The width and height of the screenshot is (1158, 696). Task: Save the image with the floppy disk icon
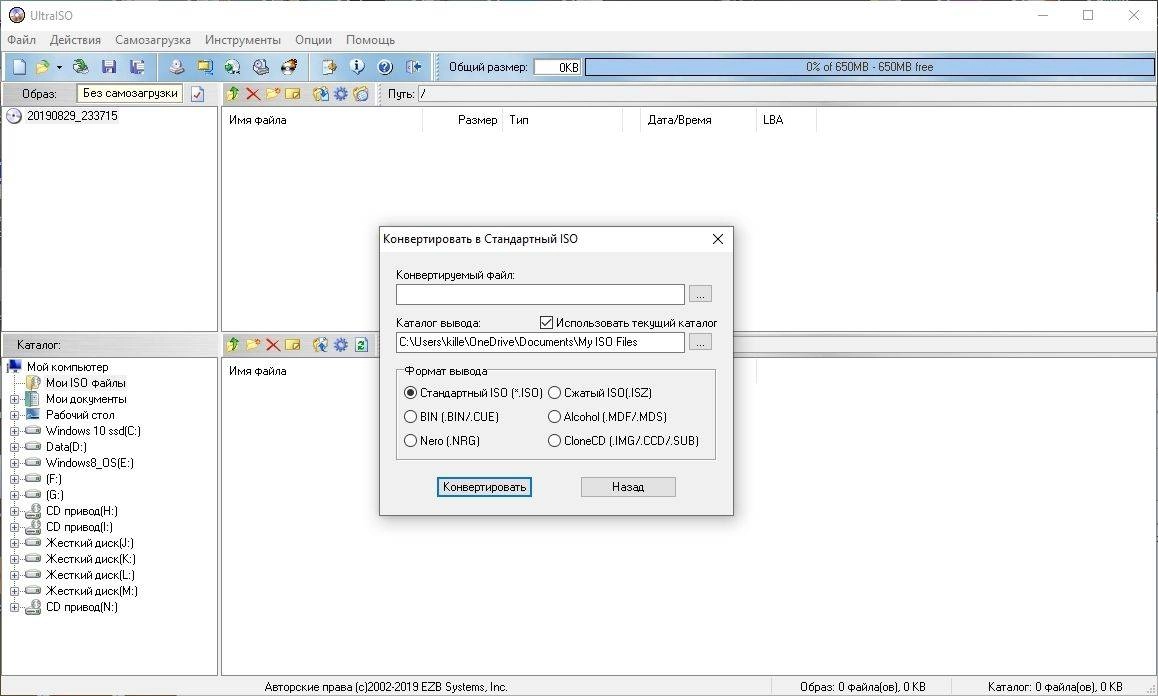109,66
